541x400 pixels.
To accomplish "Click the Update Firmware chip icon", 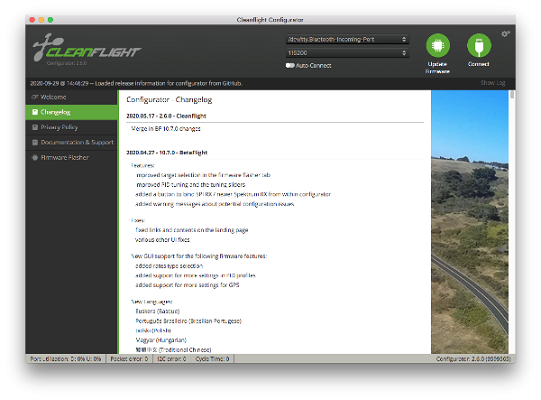I will (437, 45).
